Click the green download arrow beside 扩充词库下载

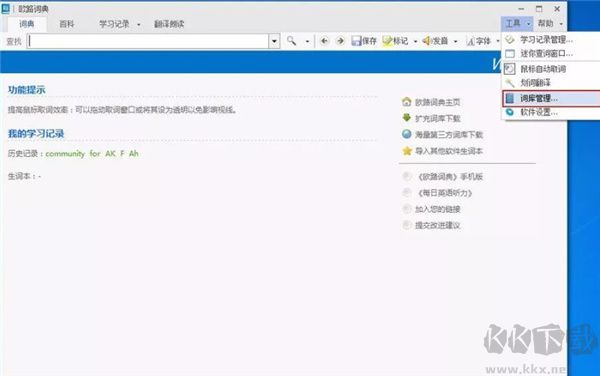tap(407, 118)
